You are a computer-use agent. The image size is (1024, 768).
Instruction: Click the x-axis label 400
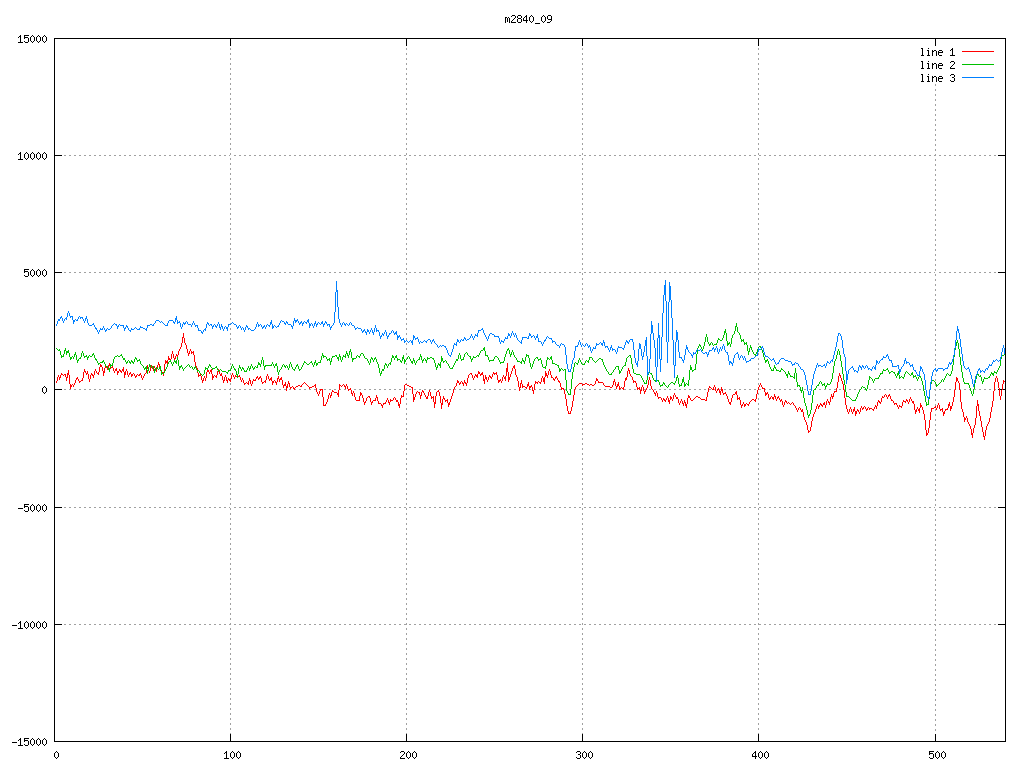pyautogui.click(x=760, y=756)
